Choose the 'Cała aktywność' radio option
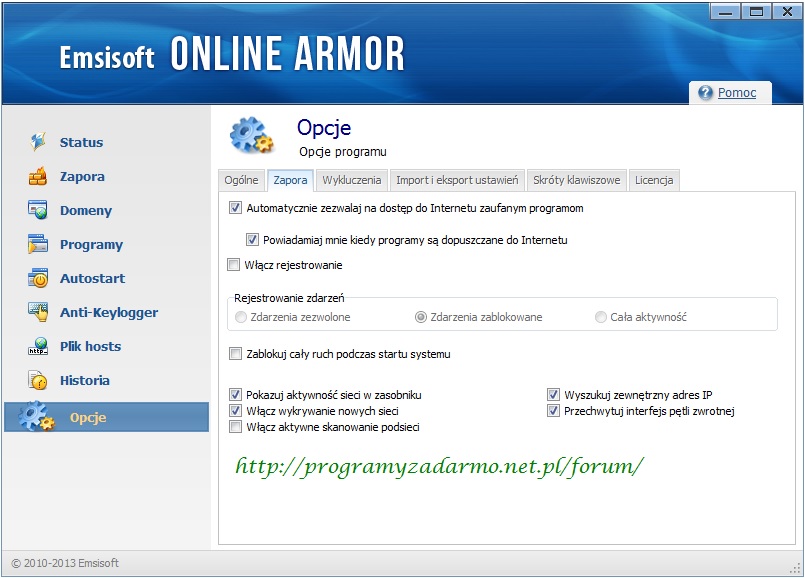The width and height of the screenshot is (805, 578). (601, 317)
